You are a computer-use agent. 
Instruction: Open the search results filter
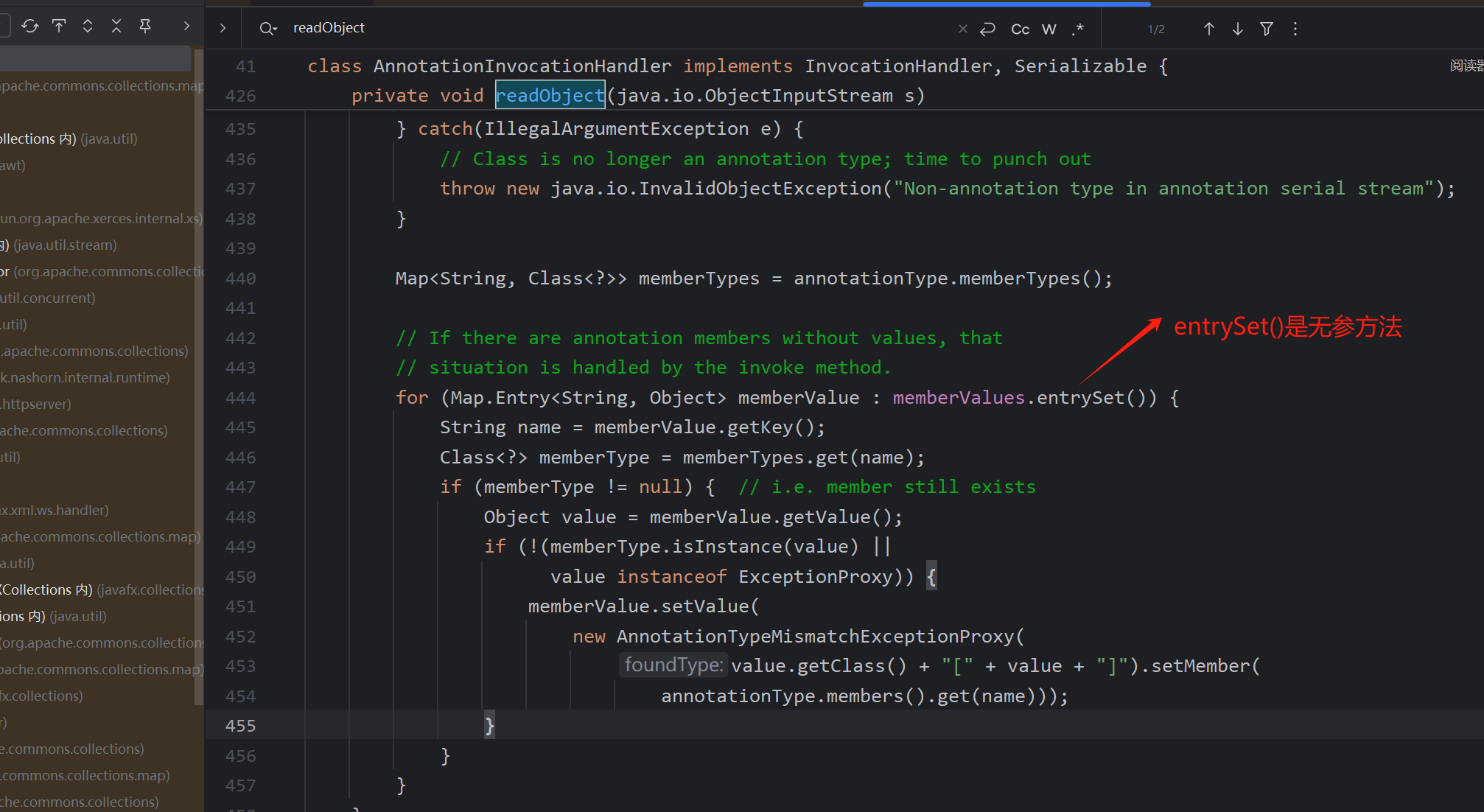1266,29
